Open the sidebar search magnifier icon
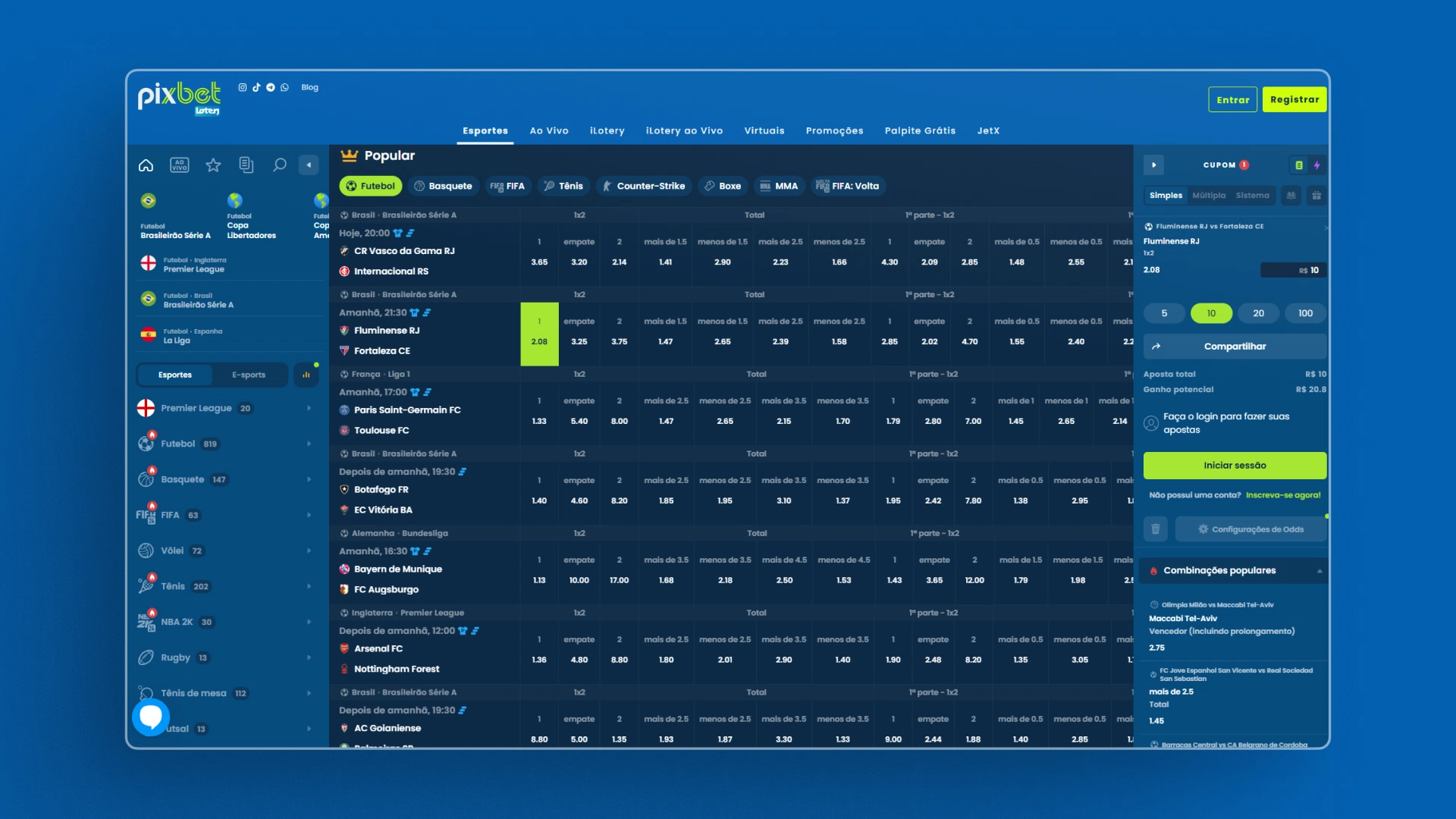Image resolution: width=1456 pixels, height=819 pixels. tap(280, 165)
